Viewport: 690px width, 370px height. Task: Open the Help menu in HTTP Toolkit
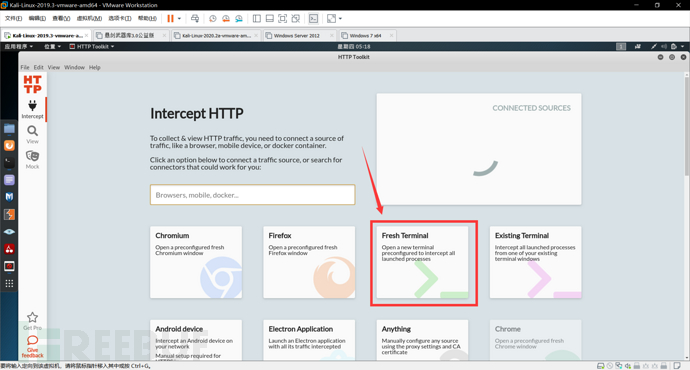pyautogui.click(x=95, y=67)
